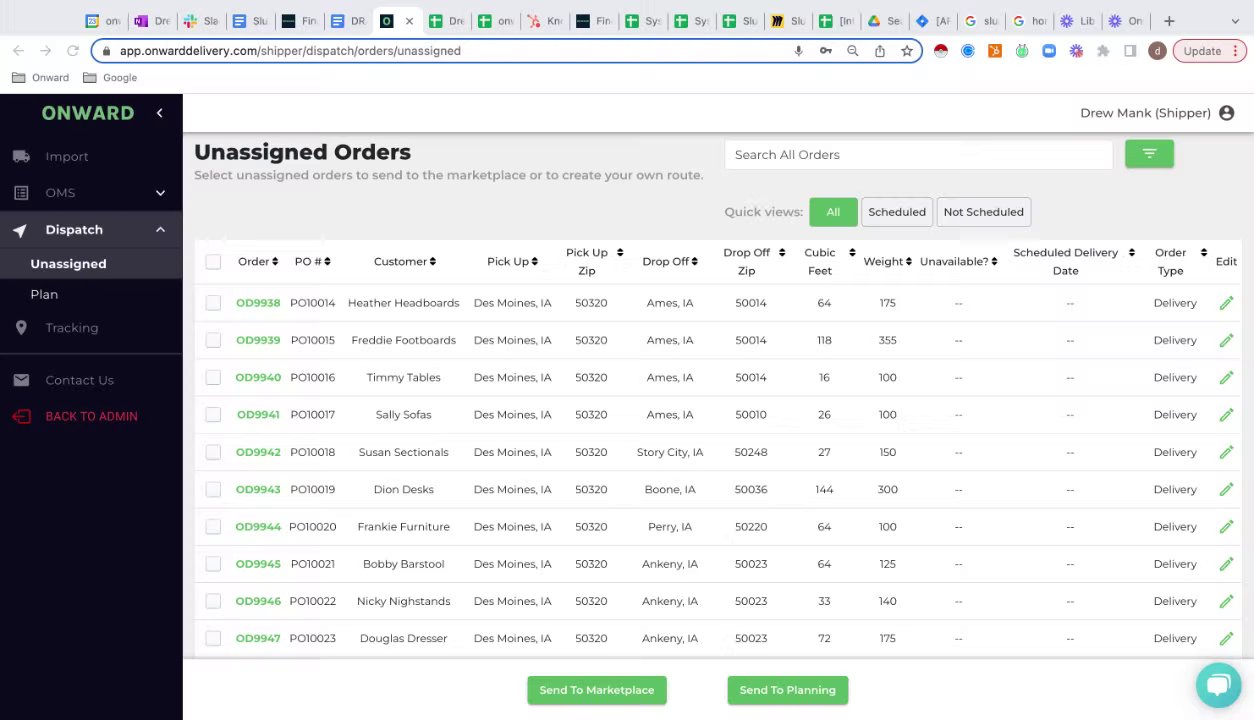Edit order OD9945 with pencil icon

click(1226, 564)
